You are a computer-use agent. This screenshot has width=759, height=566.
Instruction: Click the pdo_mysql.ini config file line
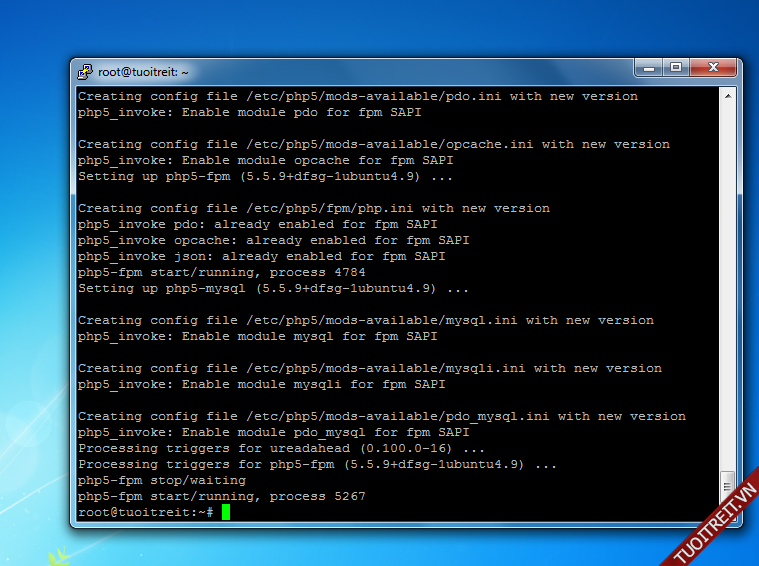point(381,416)
